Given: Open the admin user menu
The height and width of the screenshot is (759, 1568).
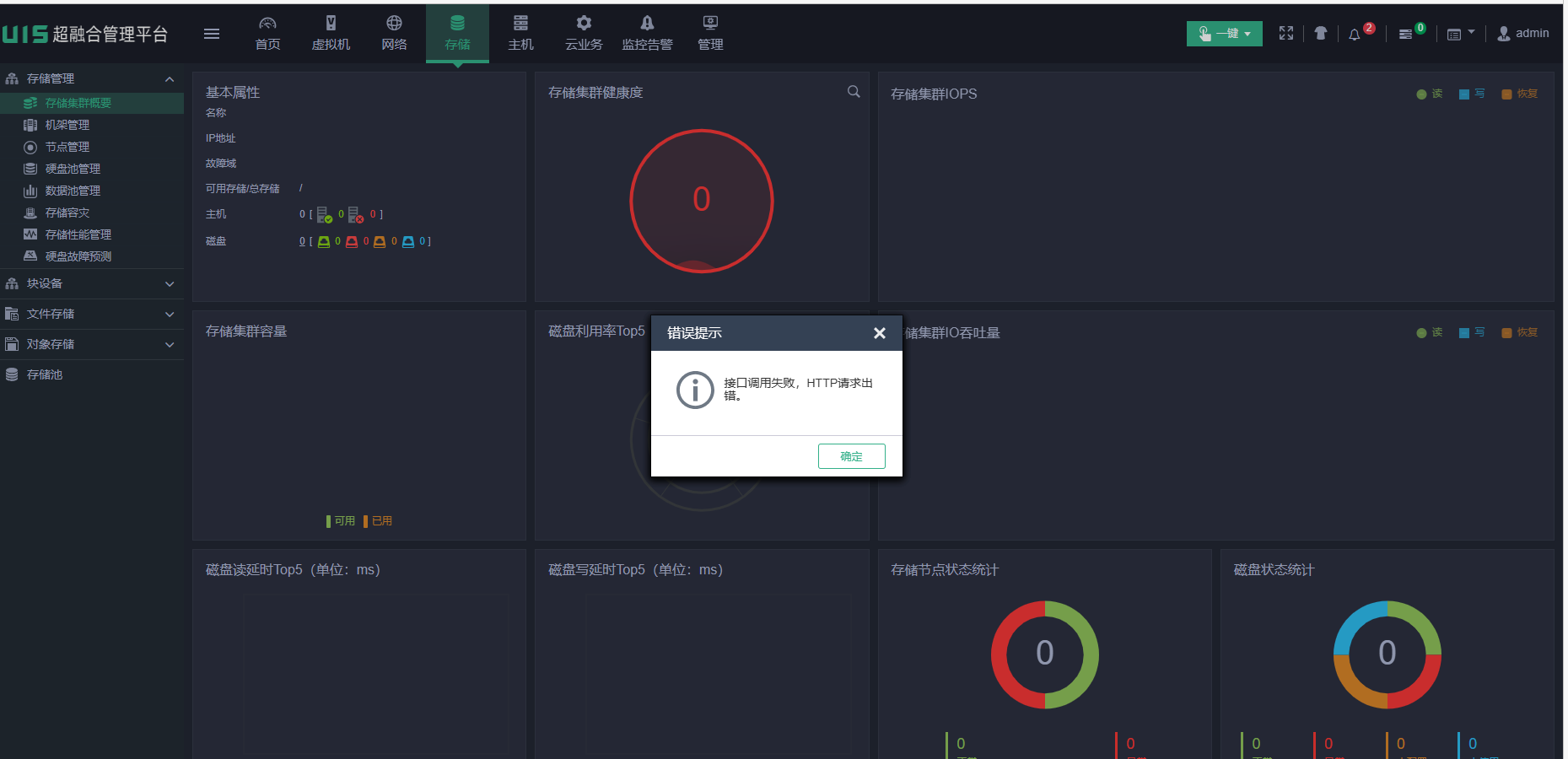Looking at the screenshot, I should point(1523,34).
